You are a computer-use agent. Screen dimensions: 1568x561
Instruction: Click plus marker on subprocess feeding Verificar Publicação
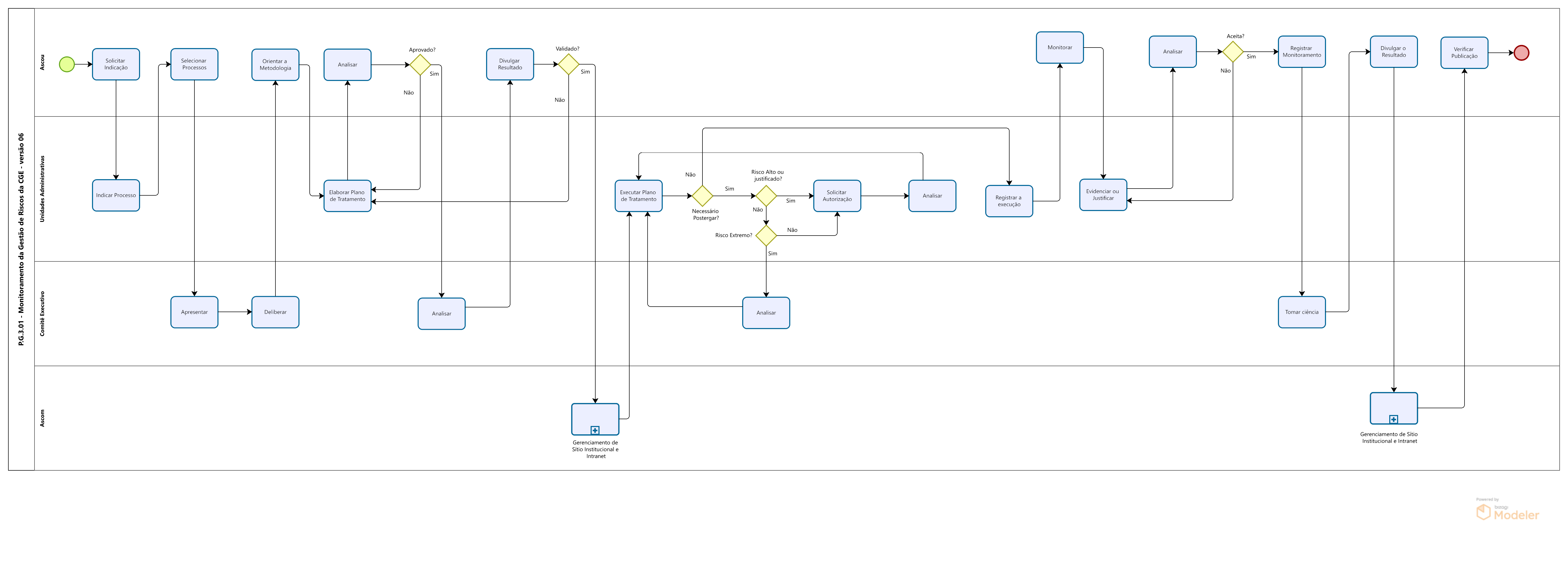pyautogui.click(x=1393, y=419)
